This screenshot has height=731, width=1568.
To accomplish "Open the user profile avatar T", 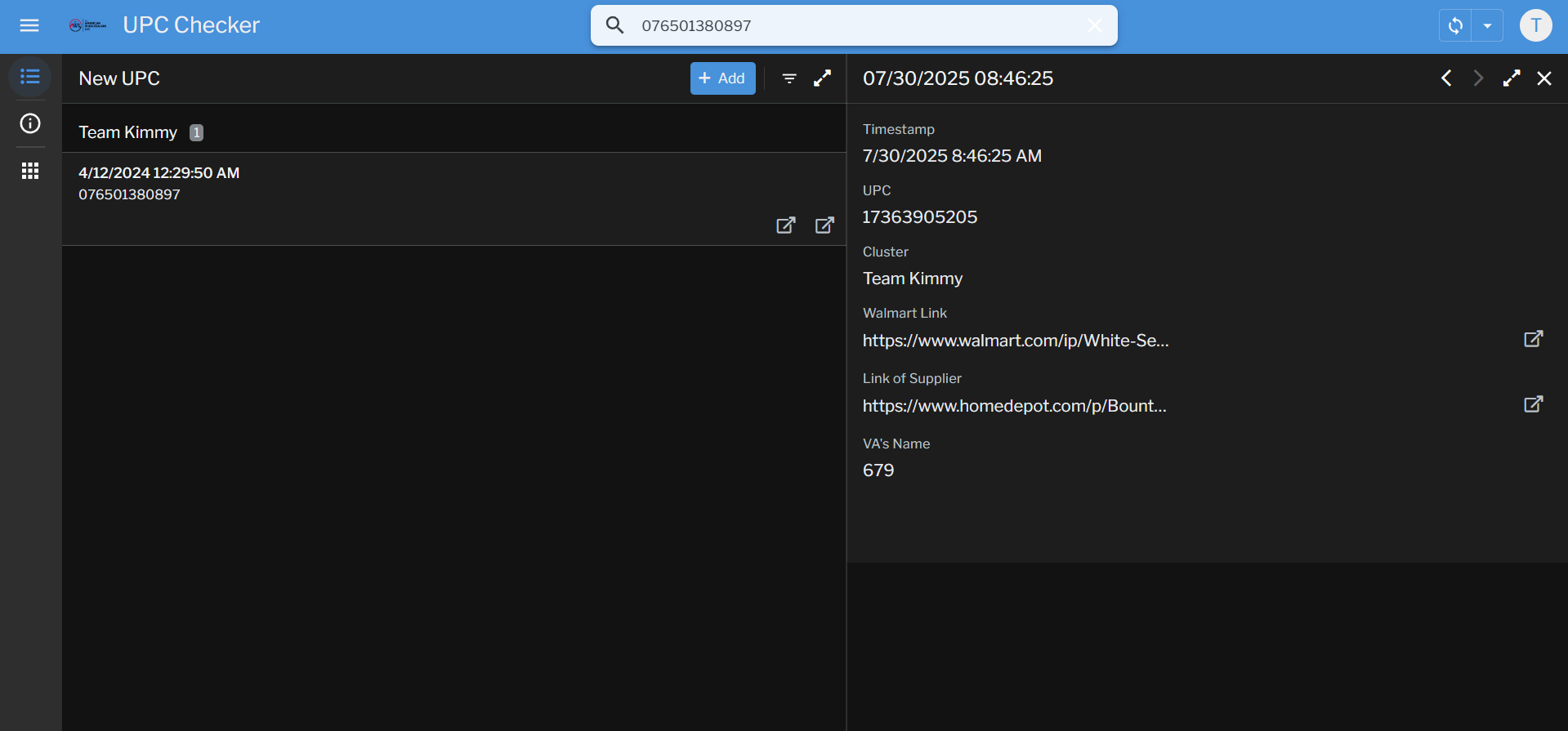I will pyautogui.click(x=1536, y=25).
